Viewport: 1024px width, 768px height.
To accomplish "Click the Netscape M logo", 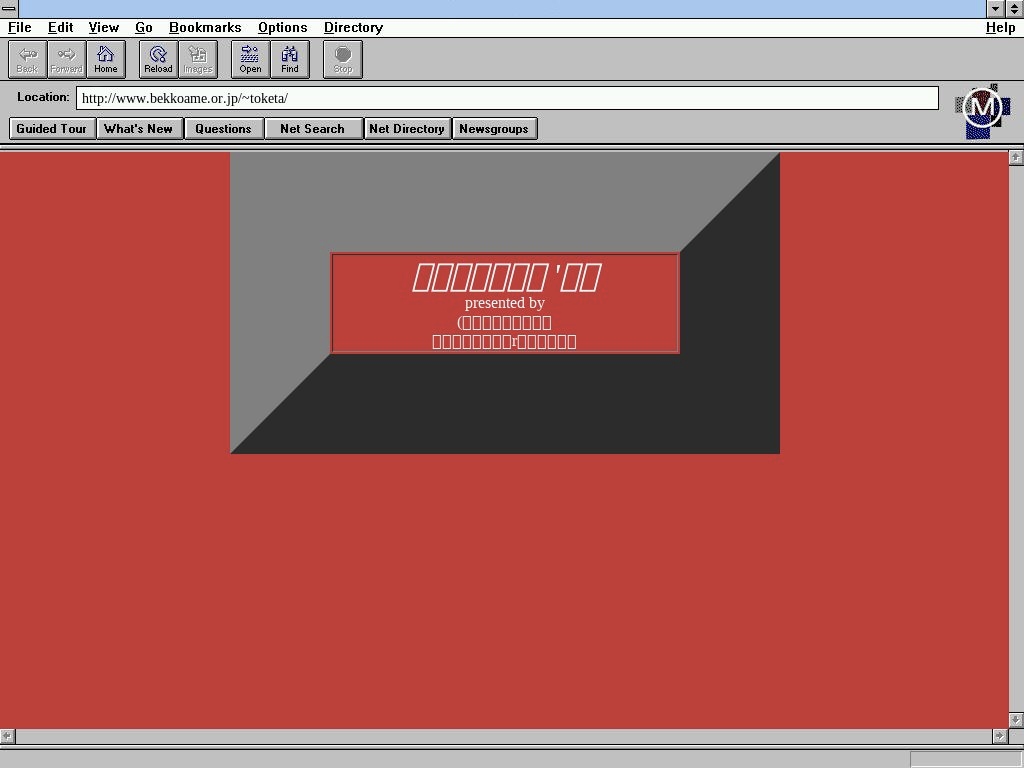I will pos(982,110).
